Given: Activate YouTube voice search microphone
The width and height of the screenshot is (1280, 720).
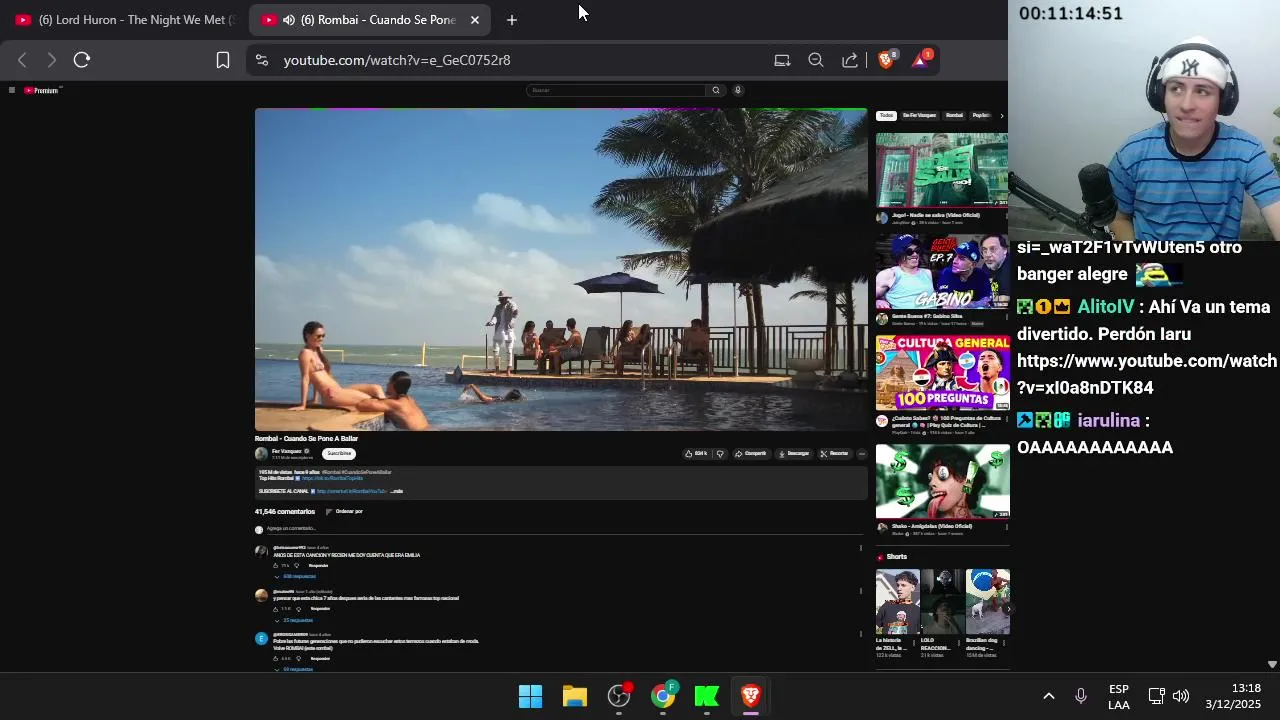Looking at the screenshot, I should click(738, 90).
